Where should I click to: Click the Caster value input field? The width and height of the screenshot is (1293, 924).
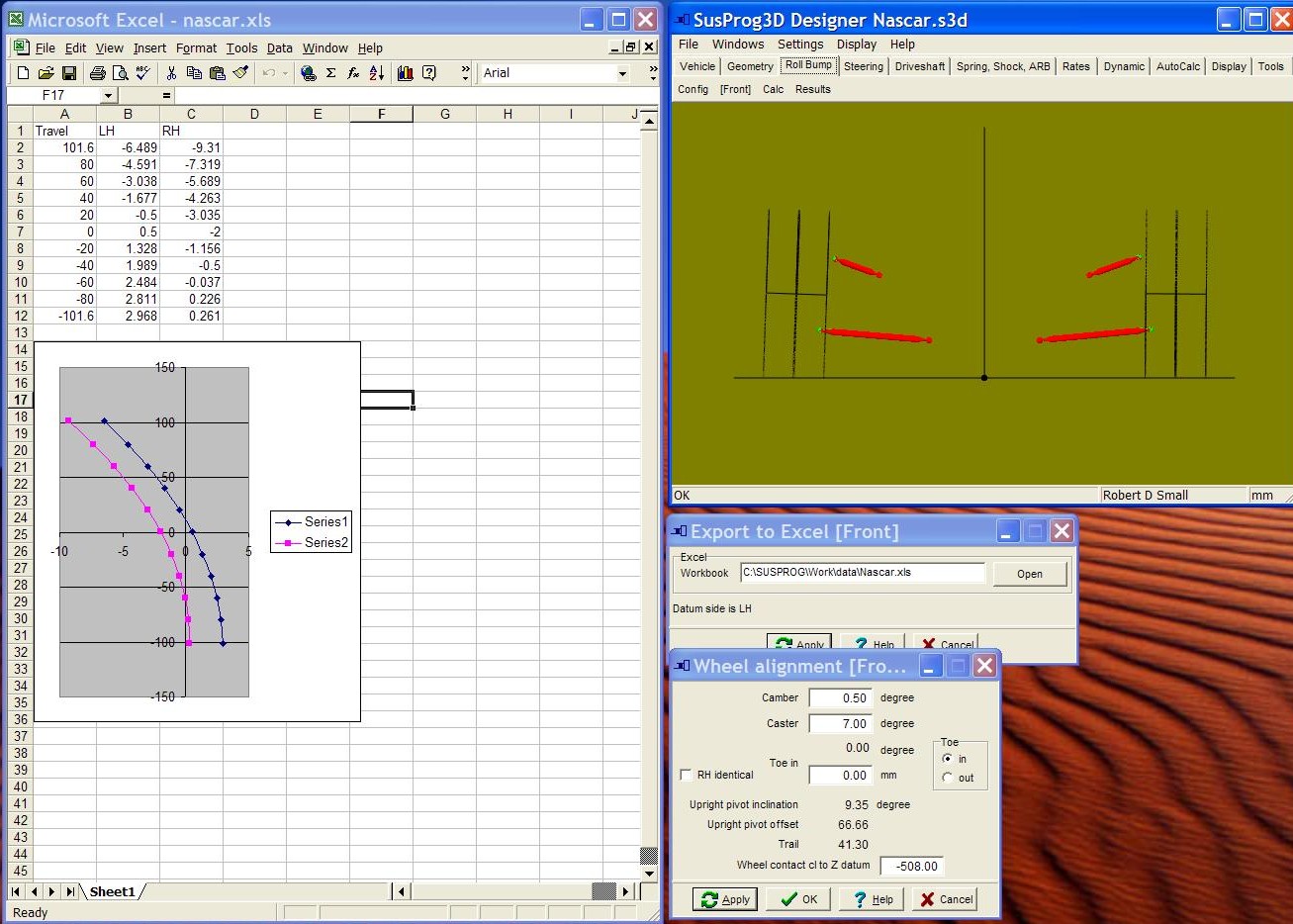point(840,723)
